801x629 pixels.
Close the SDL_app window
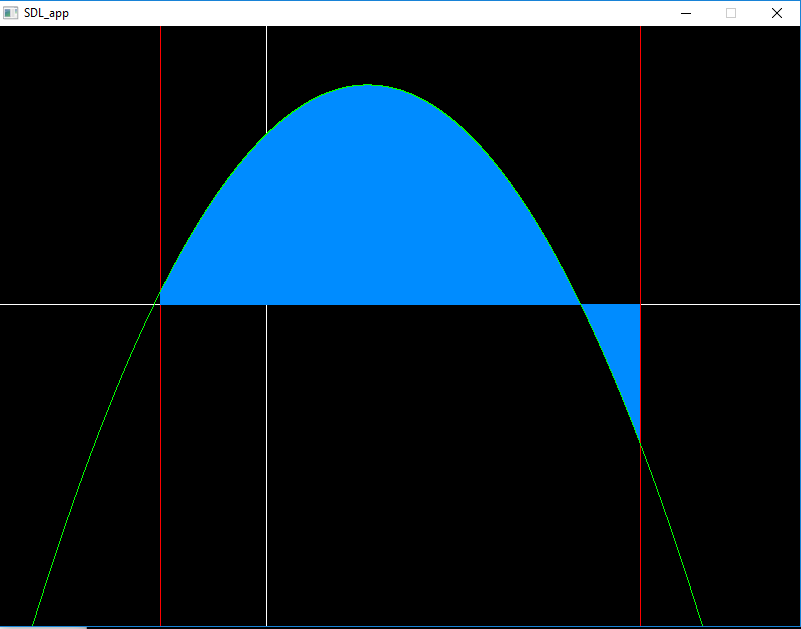(777, 13)
